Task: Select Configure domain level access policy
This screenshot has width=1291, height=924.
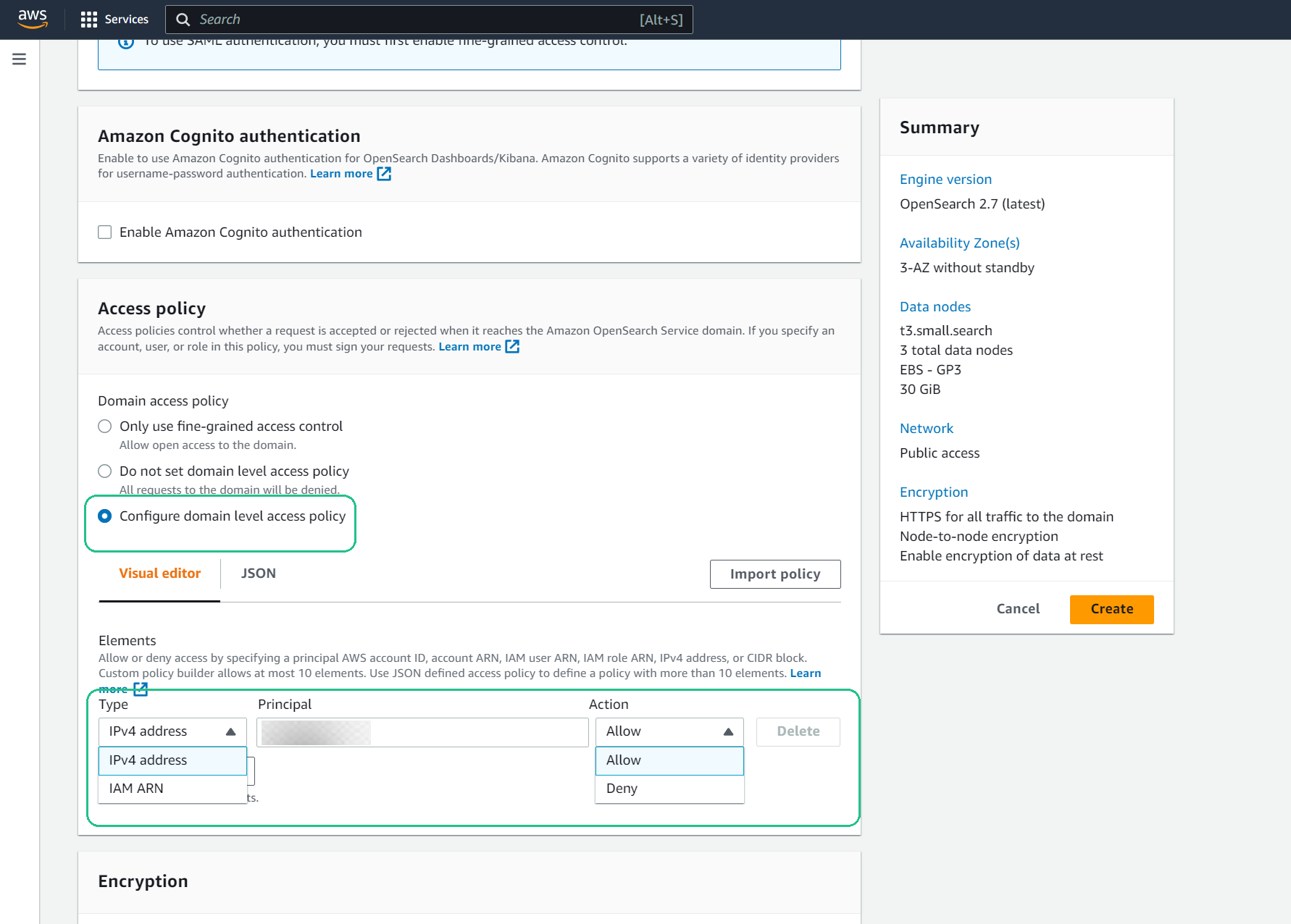Action: pos(105,516)
